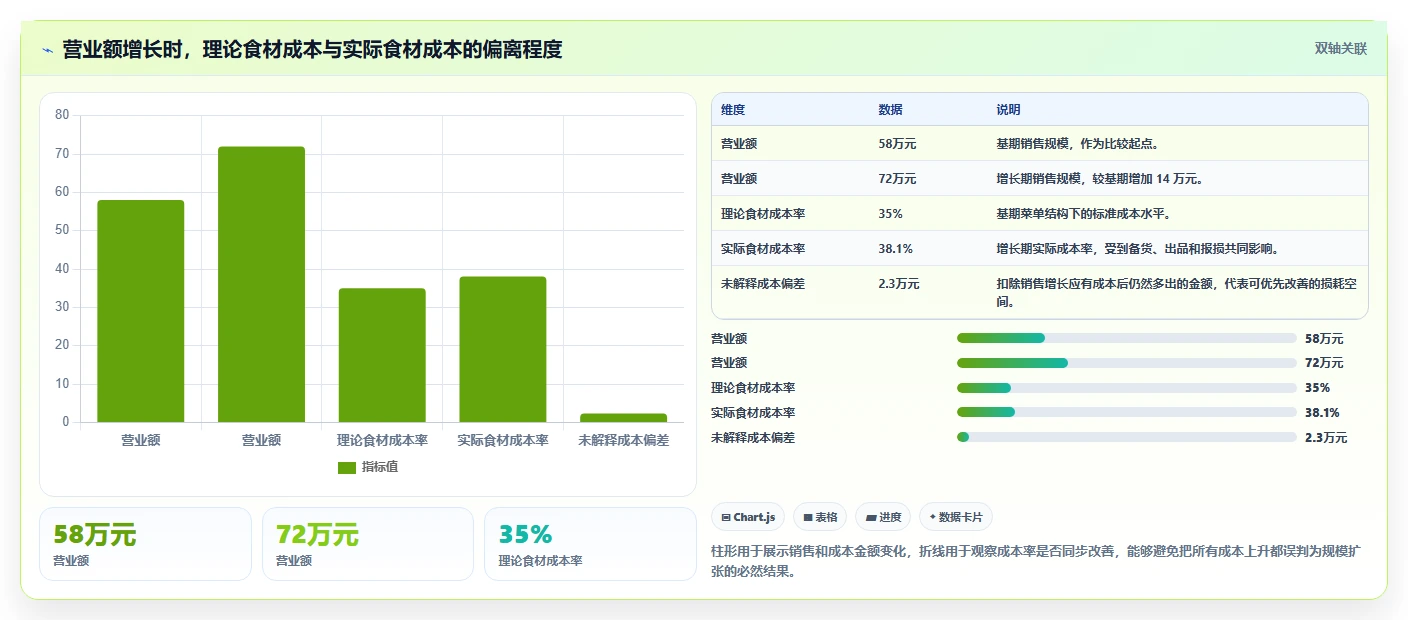Screen dimensions: 1408x620
Task: Click 实际食材成本率 label in progress list
Action: (753, 413)
